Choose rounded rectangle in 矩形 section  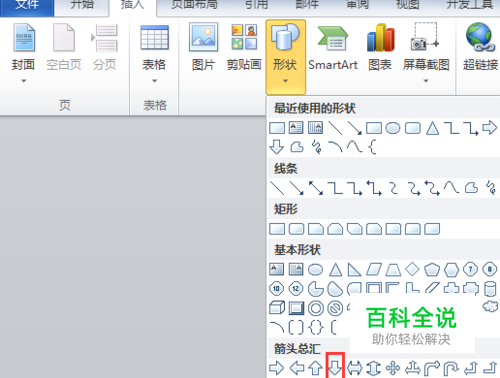click(x=296, y=229)
